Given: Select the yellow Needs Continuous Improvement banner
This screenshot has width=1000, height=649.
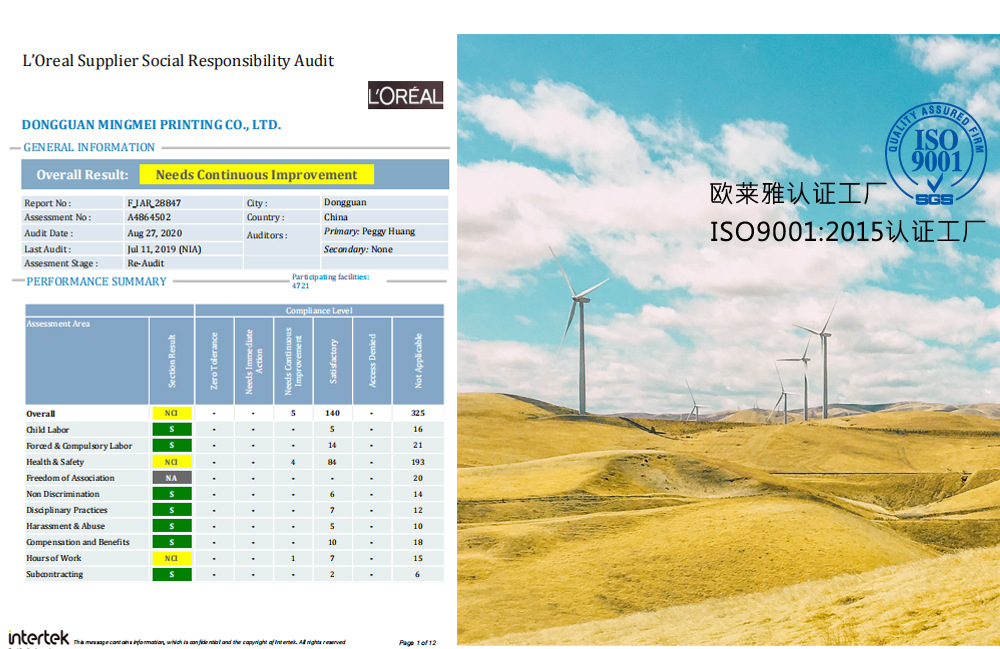Looking at the screenshot, I should [256, 175].
